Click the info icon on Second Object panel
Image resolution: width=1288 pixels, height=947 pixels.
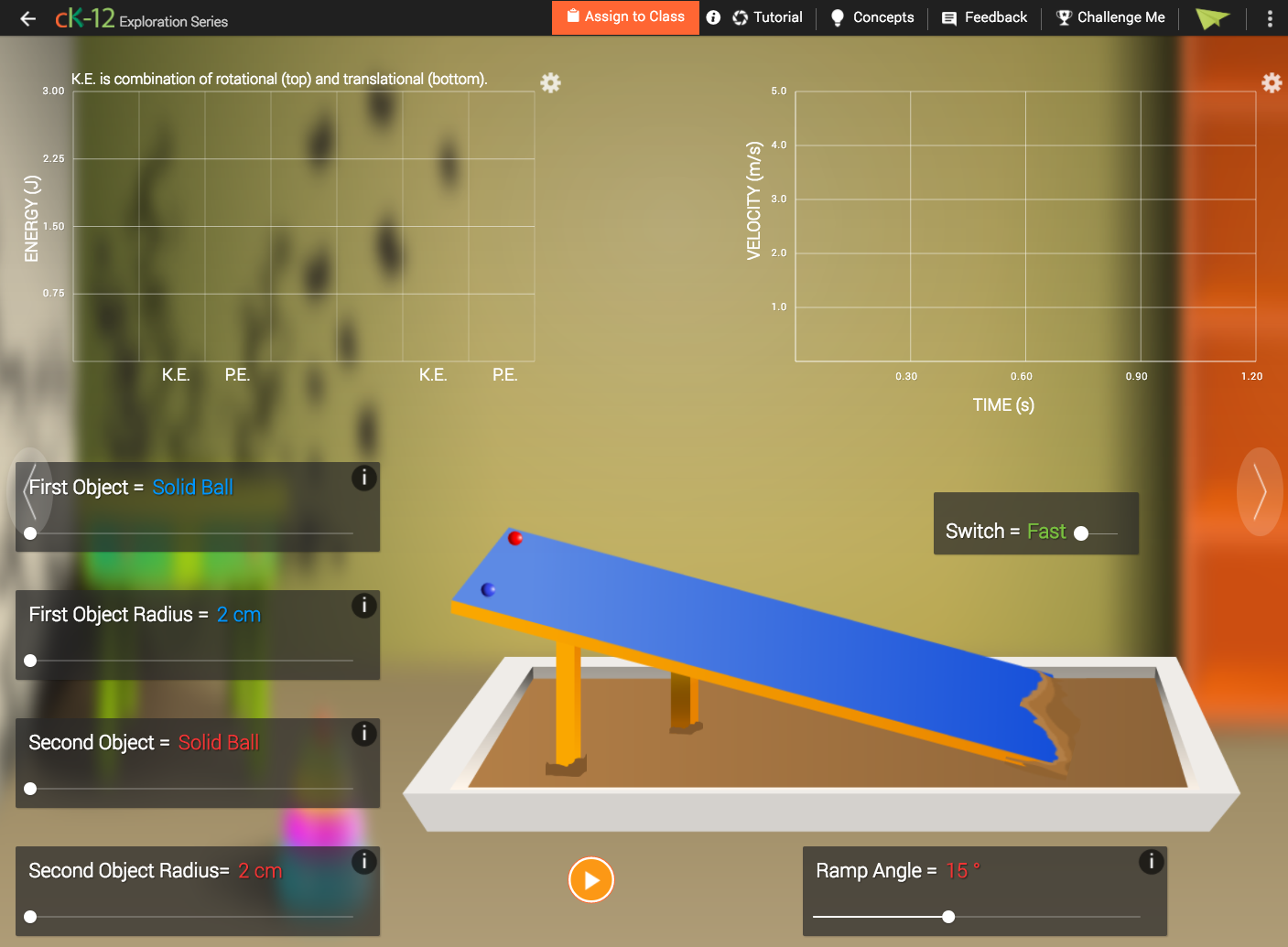click(x=363, y=733)
